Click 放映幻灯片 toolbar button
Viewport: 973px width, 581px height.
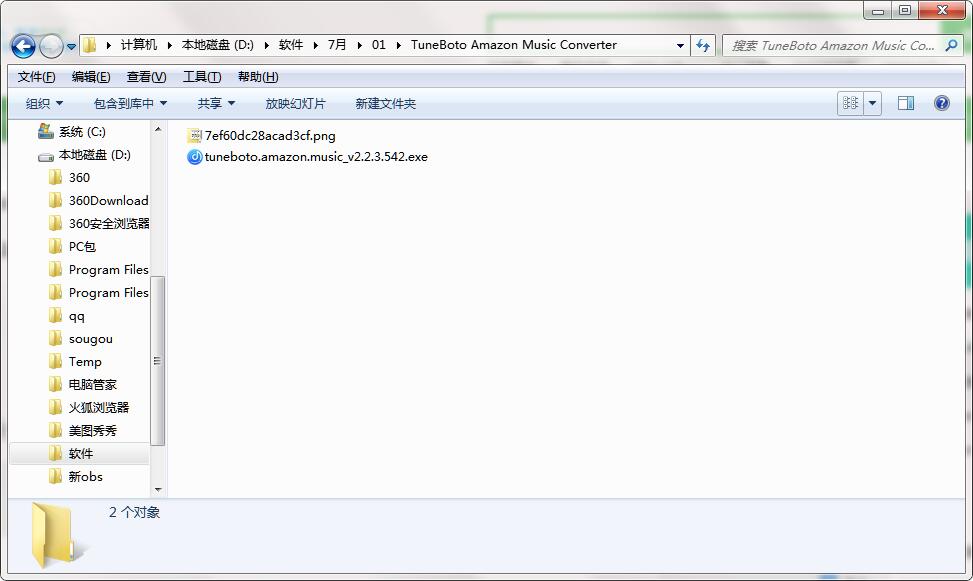point(295,103)
